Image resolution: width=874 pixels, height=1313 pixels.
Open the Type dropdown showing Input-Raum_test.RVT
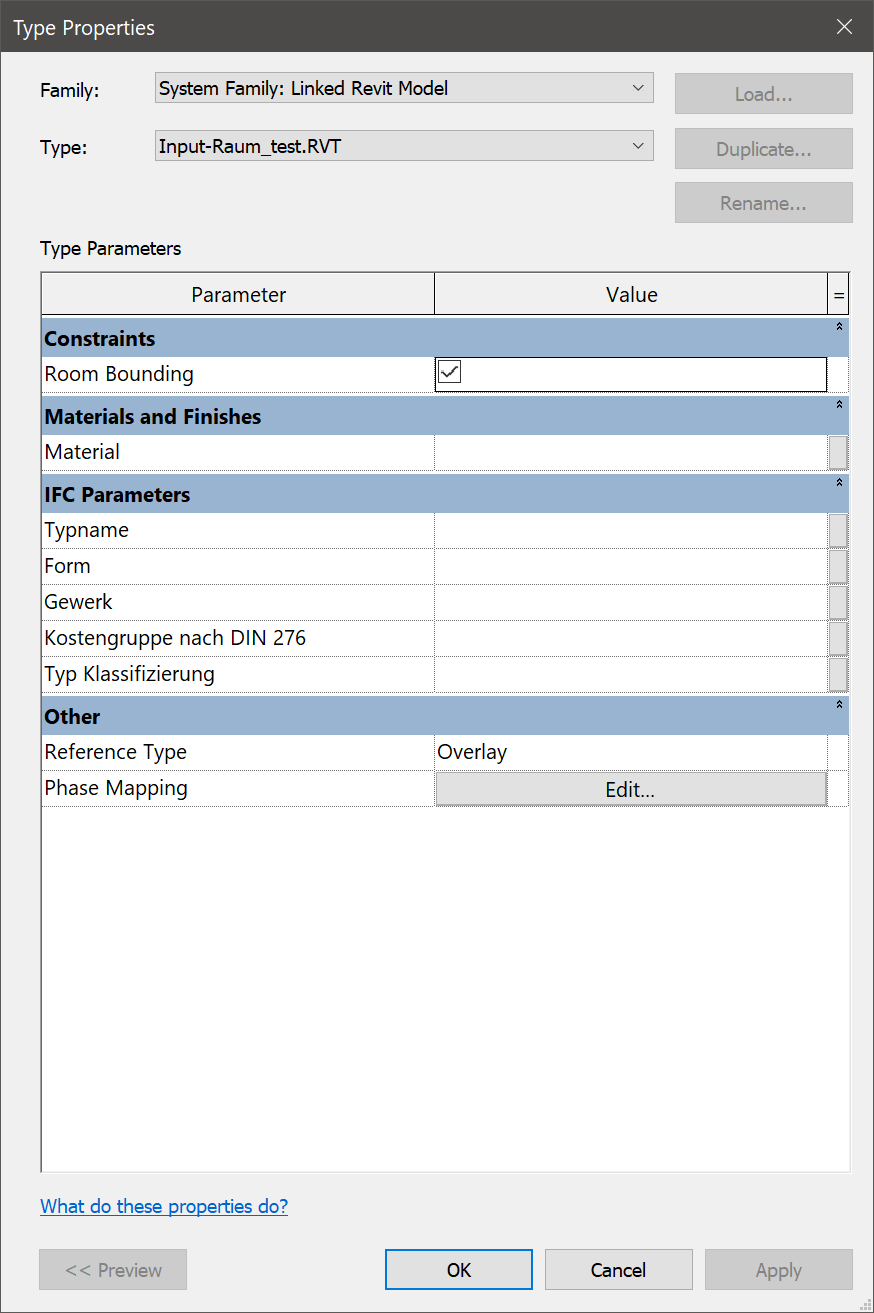(638, 146)
